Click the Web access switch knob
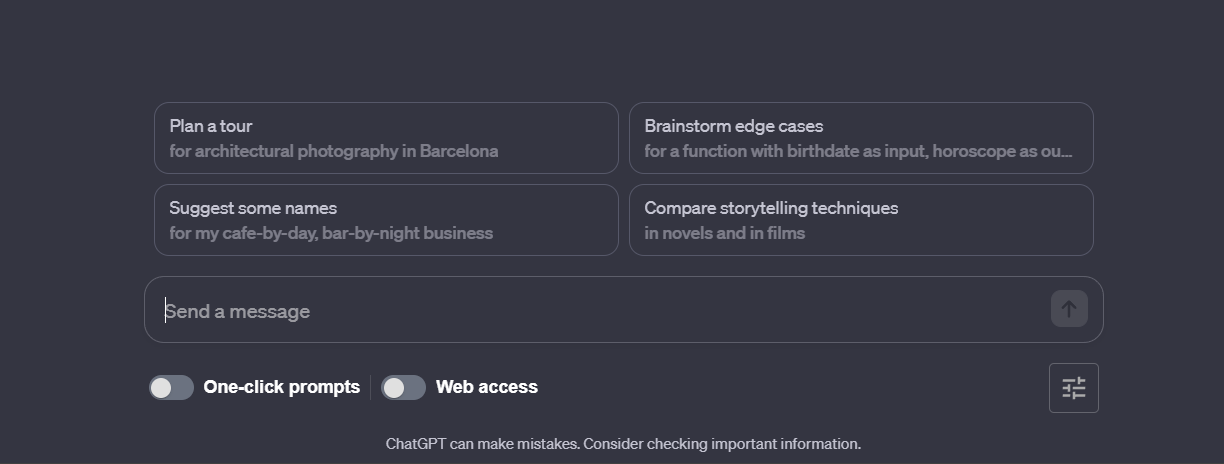1224x464 pixels. [393, 387]
